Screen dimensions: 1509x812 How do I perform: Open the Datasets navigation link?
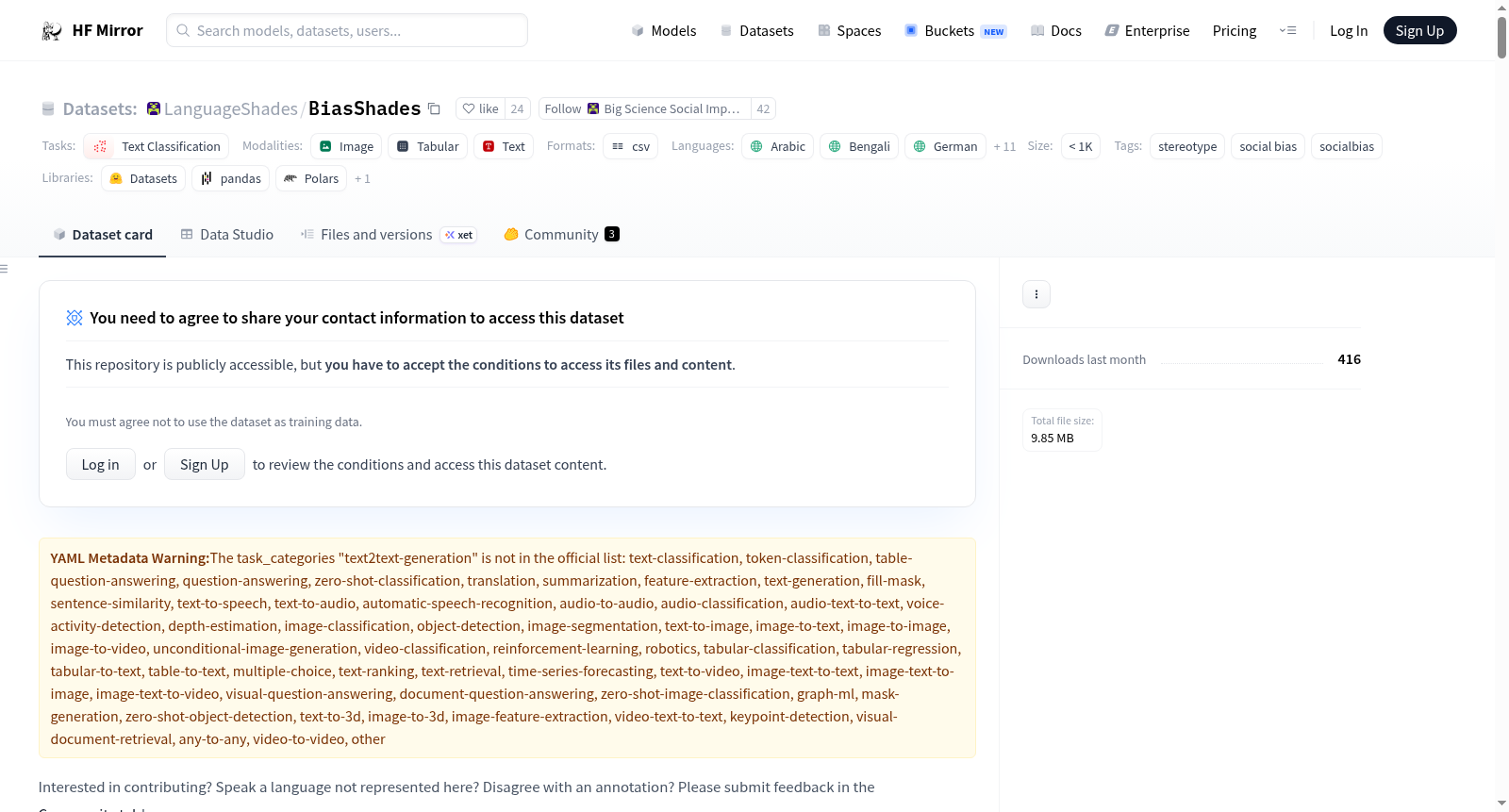click(x=756, y=31)
